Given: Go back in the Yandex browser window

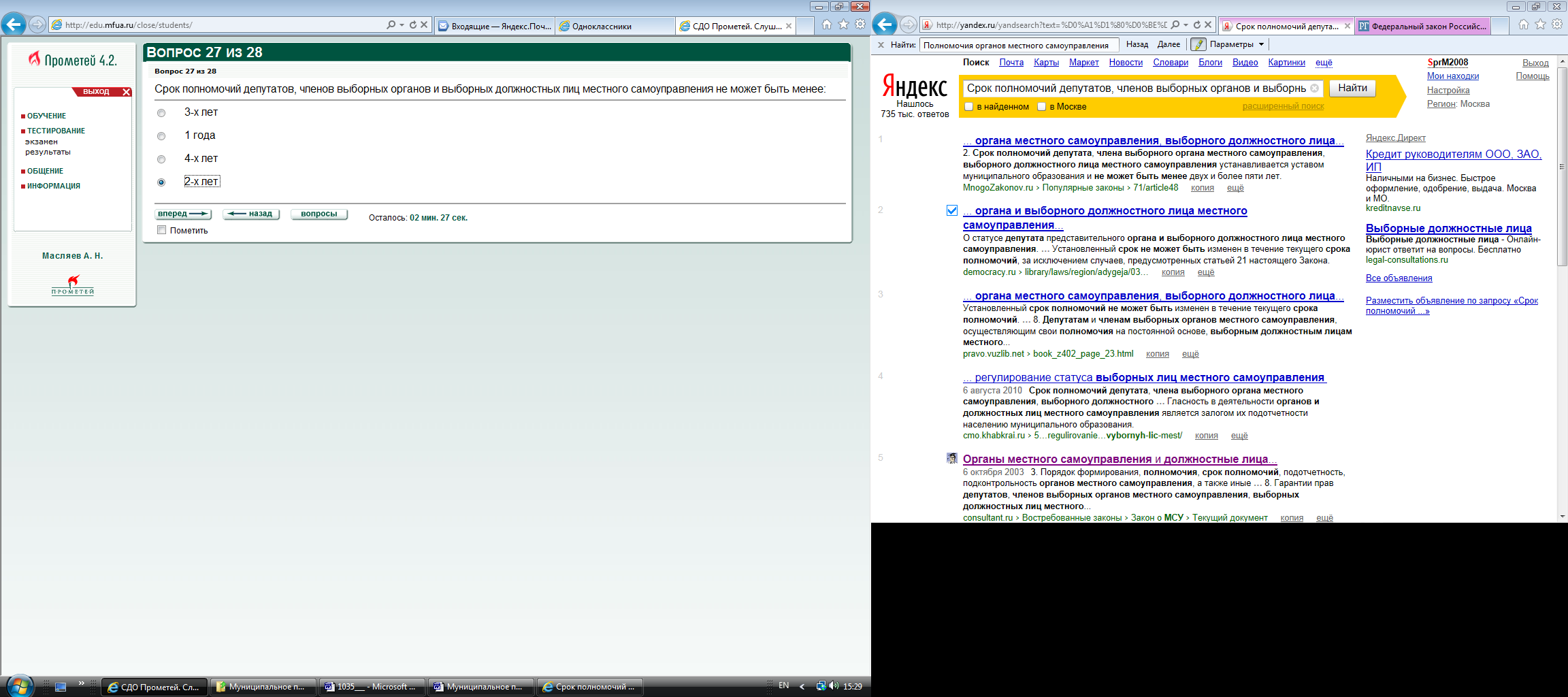Looking at the screenshot, I should 885,25.
